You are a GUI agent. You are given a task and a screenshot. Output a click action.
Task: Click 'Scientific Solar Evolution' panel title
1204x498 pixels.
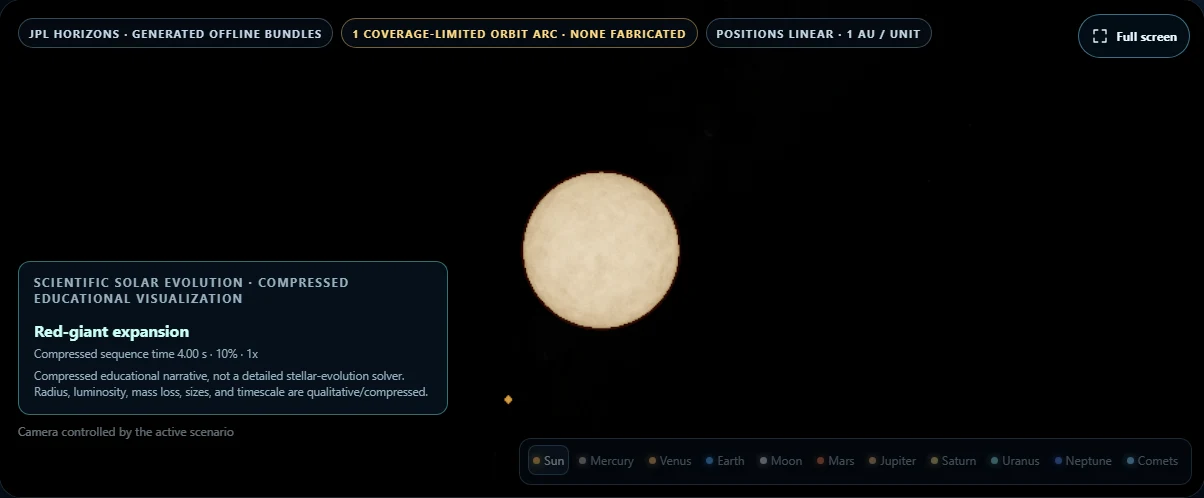click(191, 290)
